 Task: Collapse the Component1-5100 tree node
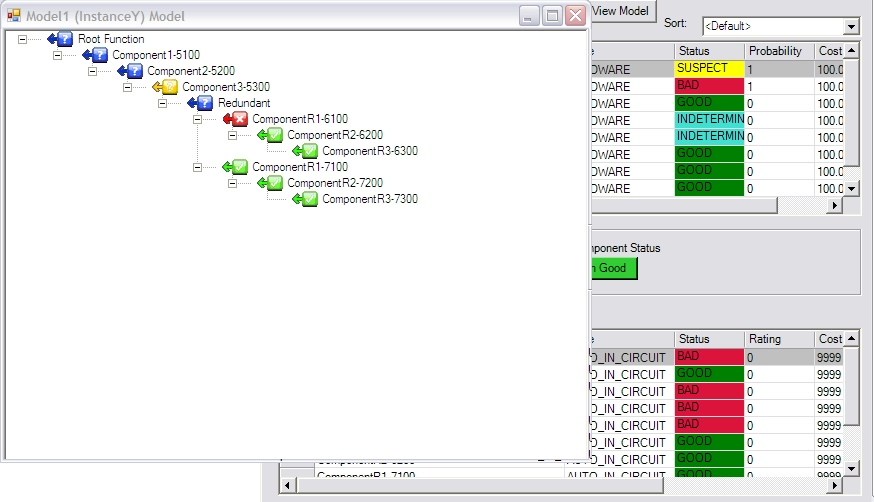(x=57, y=55)
